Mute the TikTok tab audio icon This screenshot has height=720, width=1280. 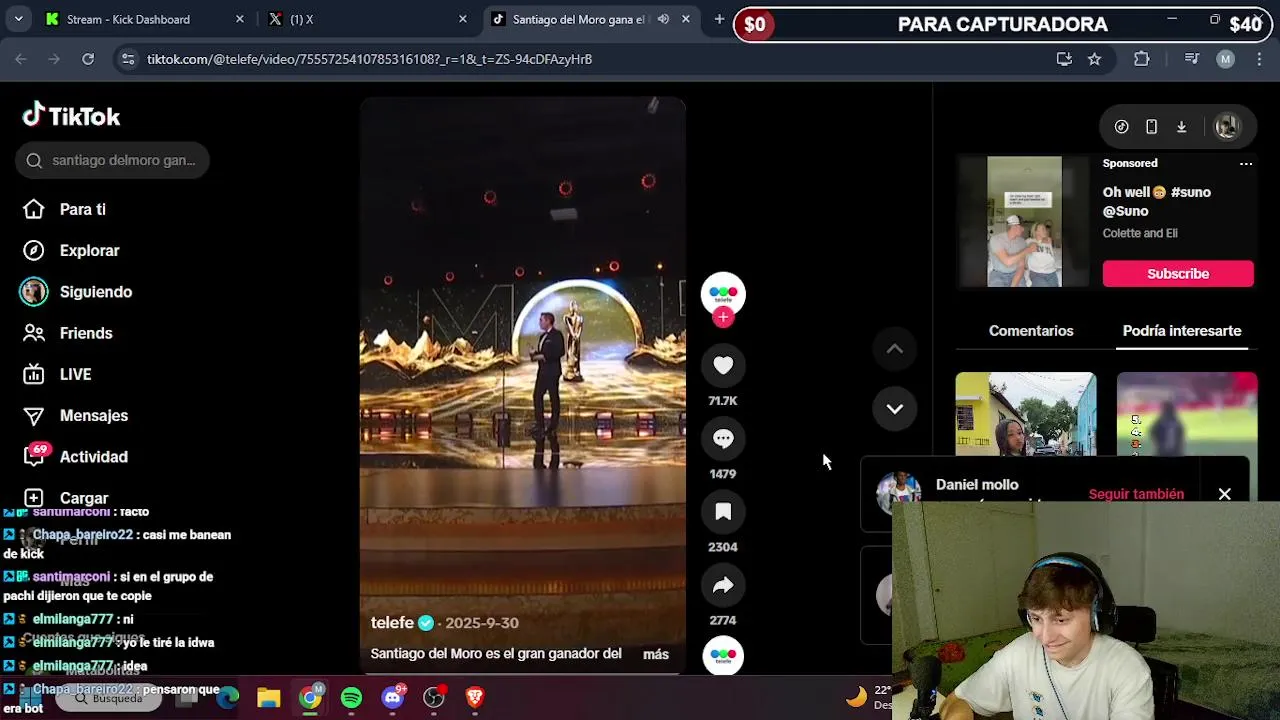[663, 19]
